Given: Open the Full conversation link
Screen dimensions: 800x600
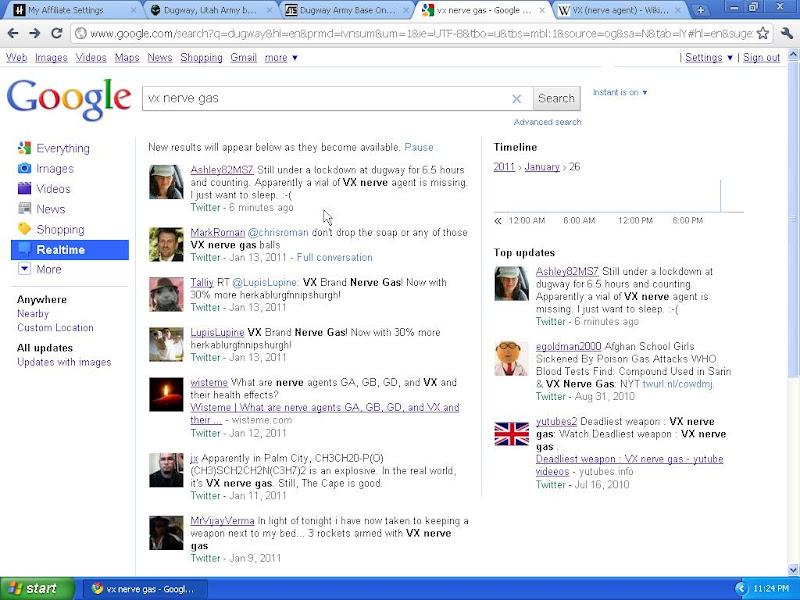Looking at the screenshot, I should [335, 257].
